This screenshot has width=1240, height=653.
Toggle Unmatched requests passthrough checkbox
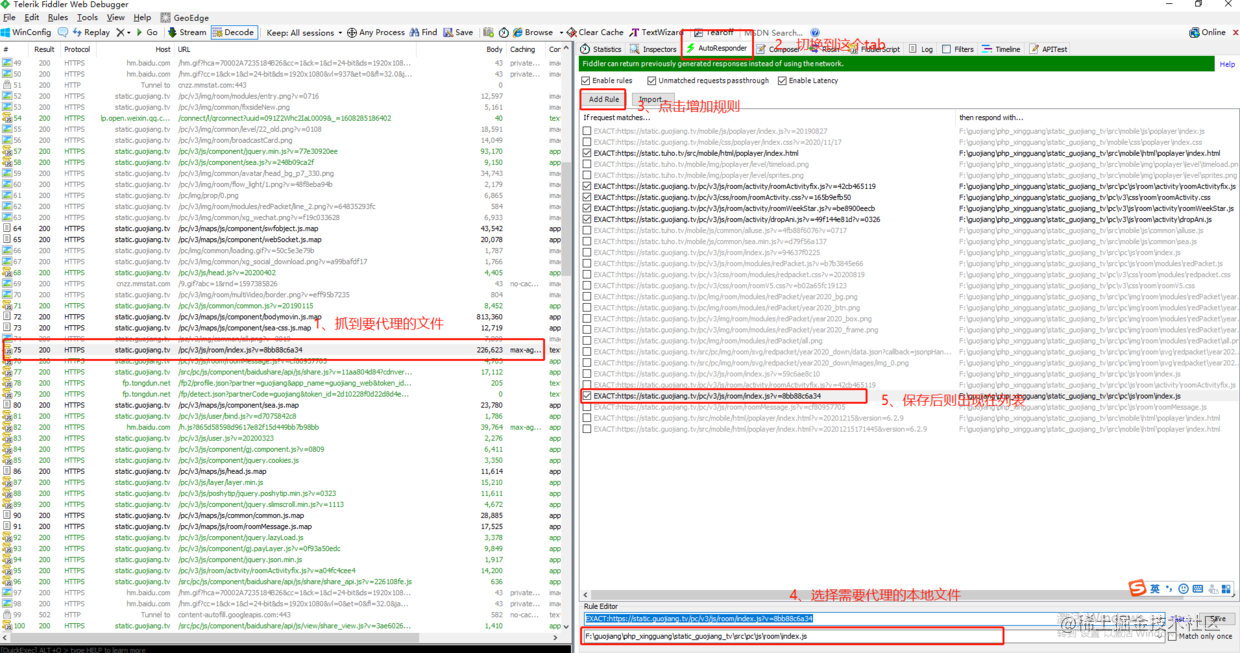(x=652, y=81)
